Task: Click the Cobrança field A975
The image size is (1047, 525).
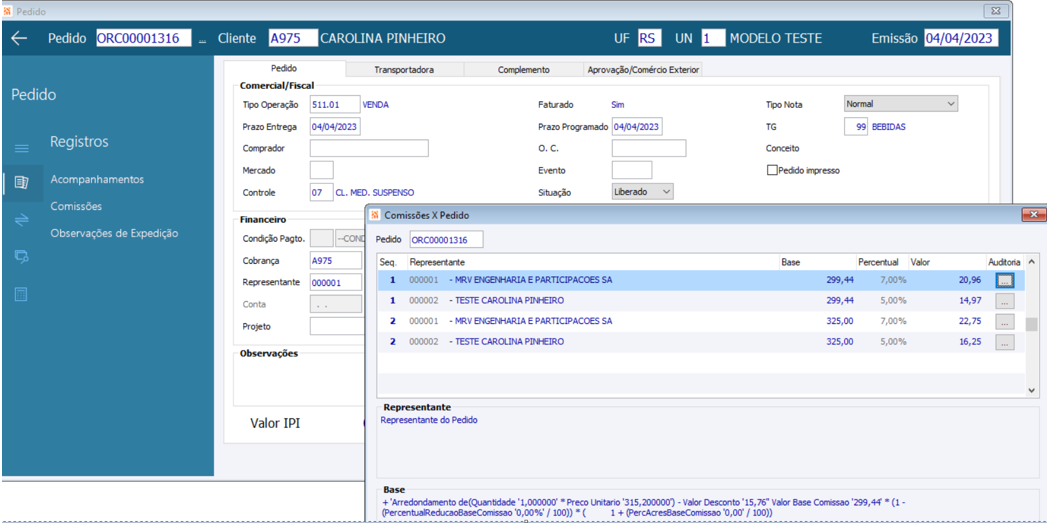Action: coord(336,261)
